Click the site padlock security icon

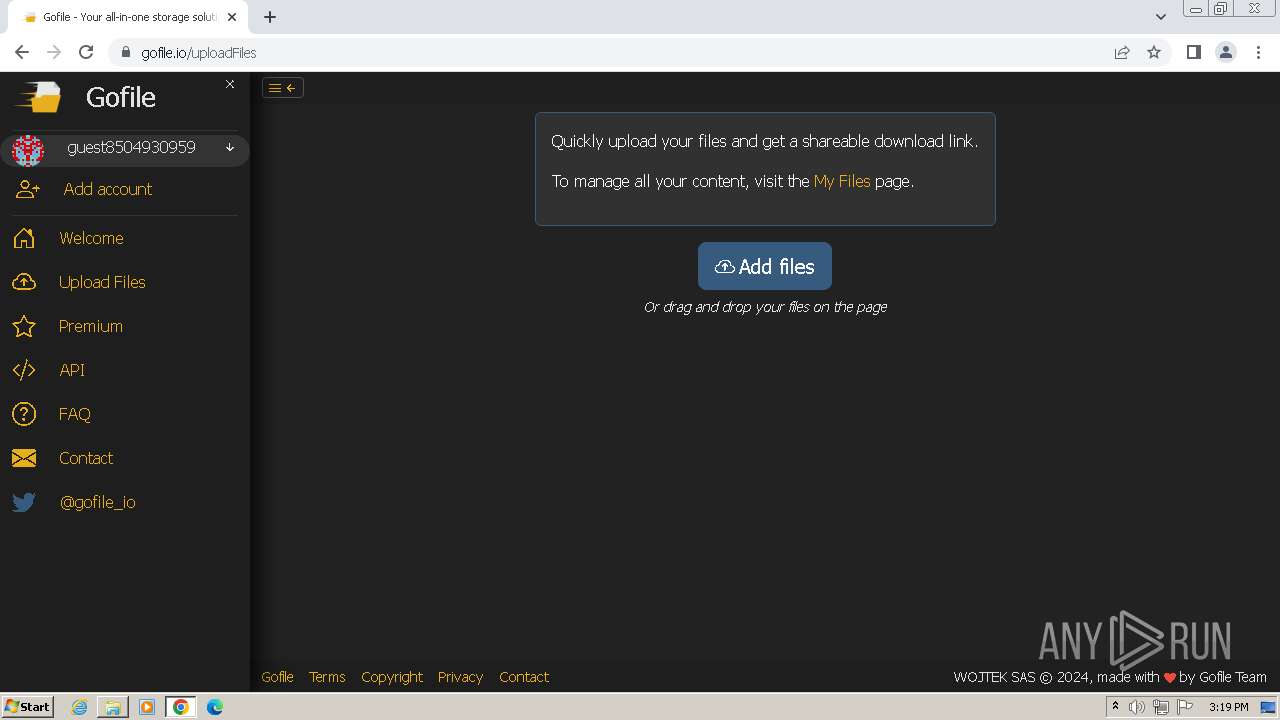click(x=126, y=52)
